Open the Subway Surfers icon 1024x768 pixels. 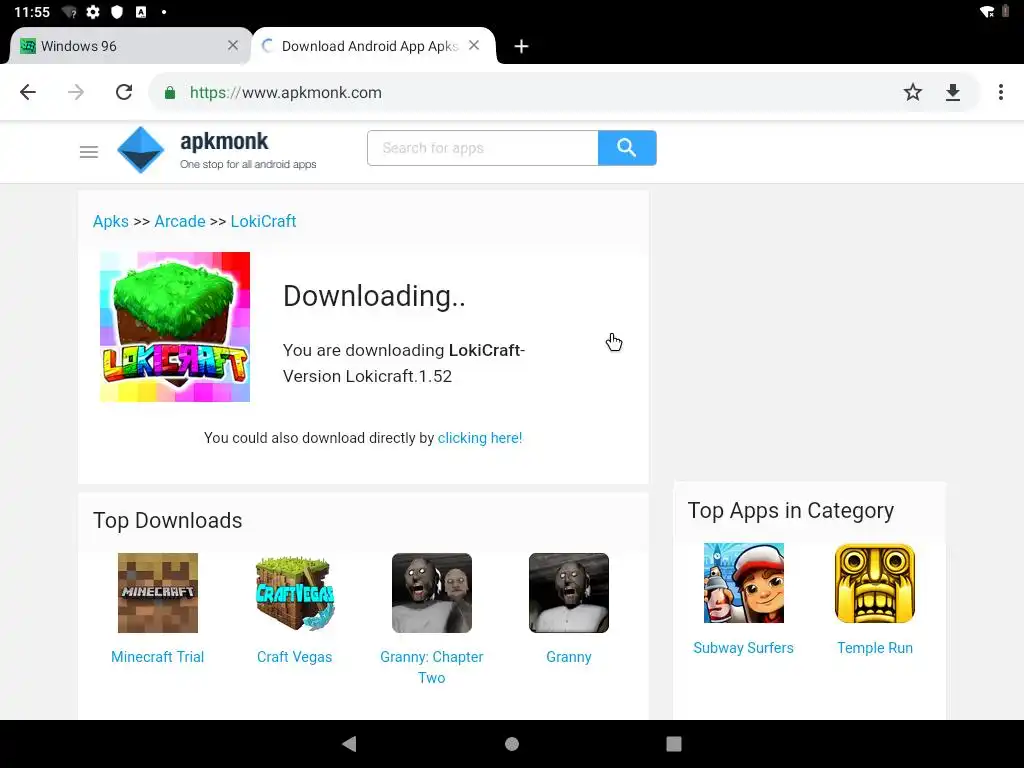[744, 583]
